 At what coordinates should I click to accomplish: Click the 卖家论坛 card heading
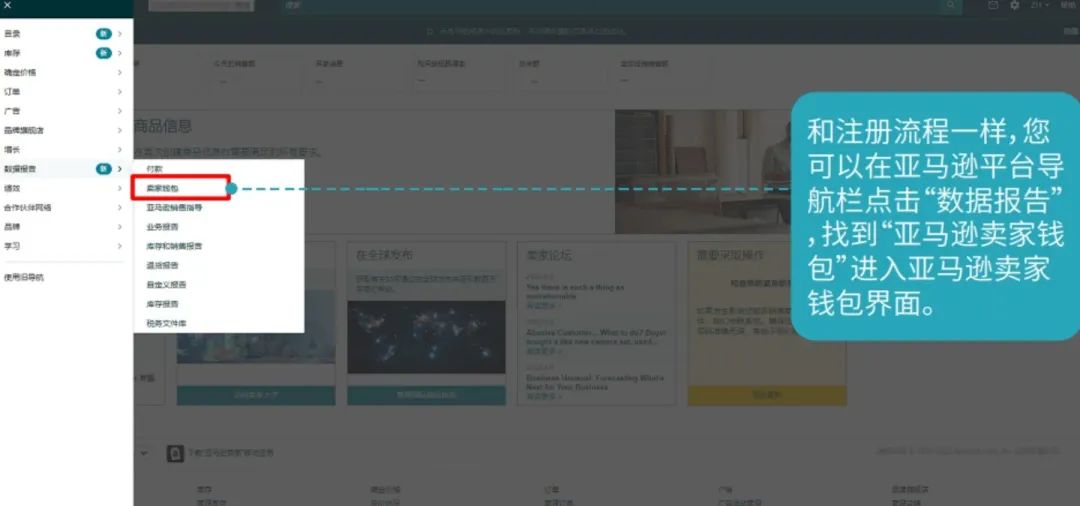coord(549,255)
